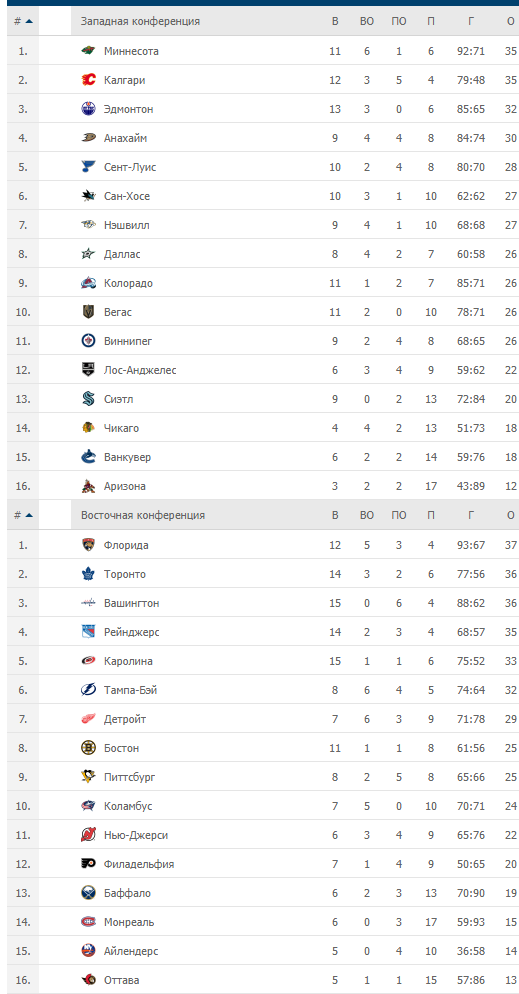Screen dimensions: 519x994
Task: Click the Tampa Bay Lightning logo
Action: coord(88,690)
